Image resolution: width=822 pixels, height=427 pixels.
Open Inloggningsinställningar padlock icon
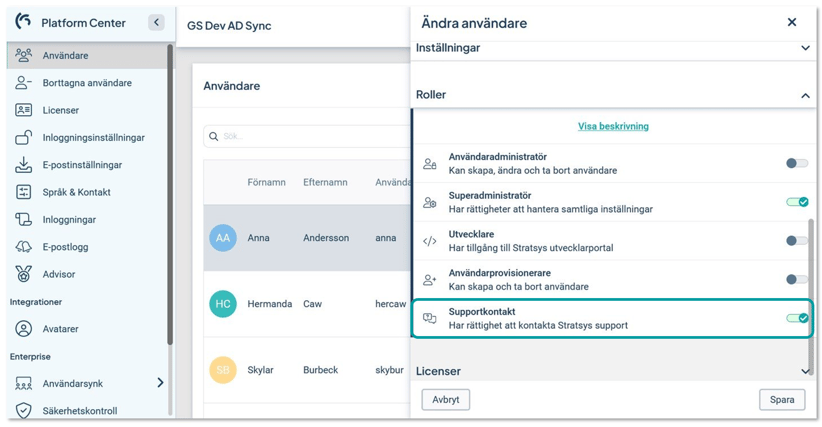pos(23,137)
